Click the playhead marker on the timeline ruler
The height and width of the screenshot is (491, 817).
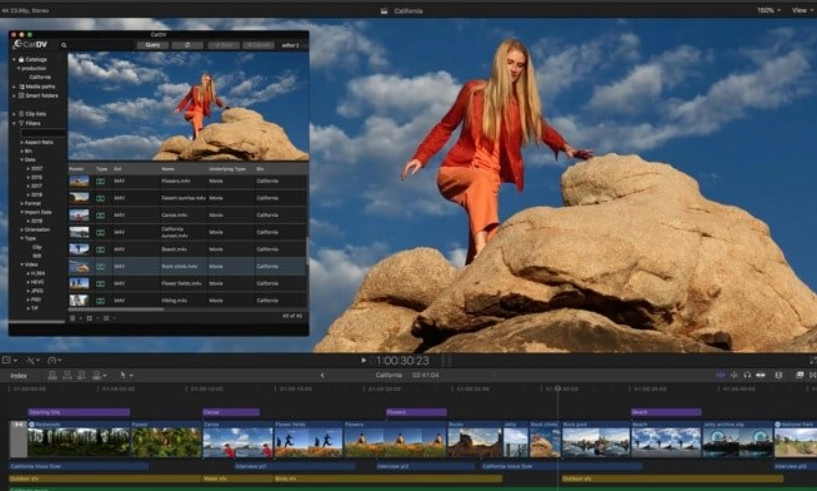pos(558,388)
